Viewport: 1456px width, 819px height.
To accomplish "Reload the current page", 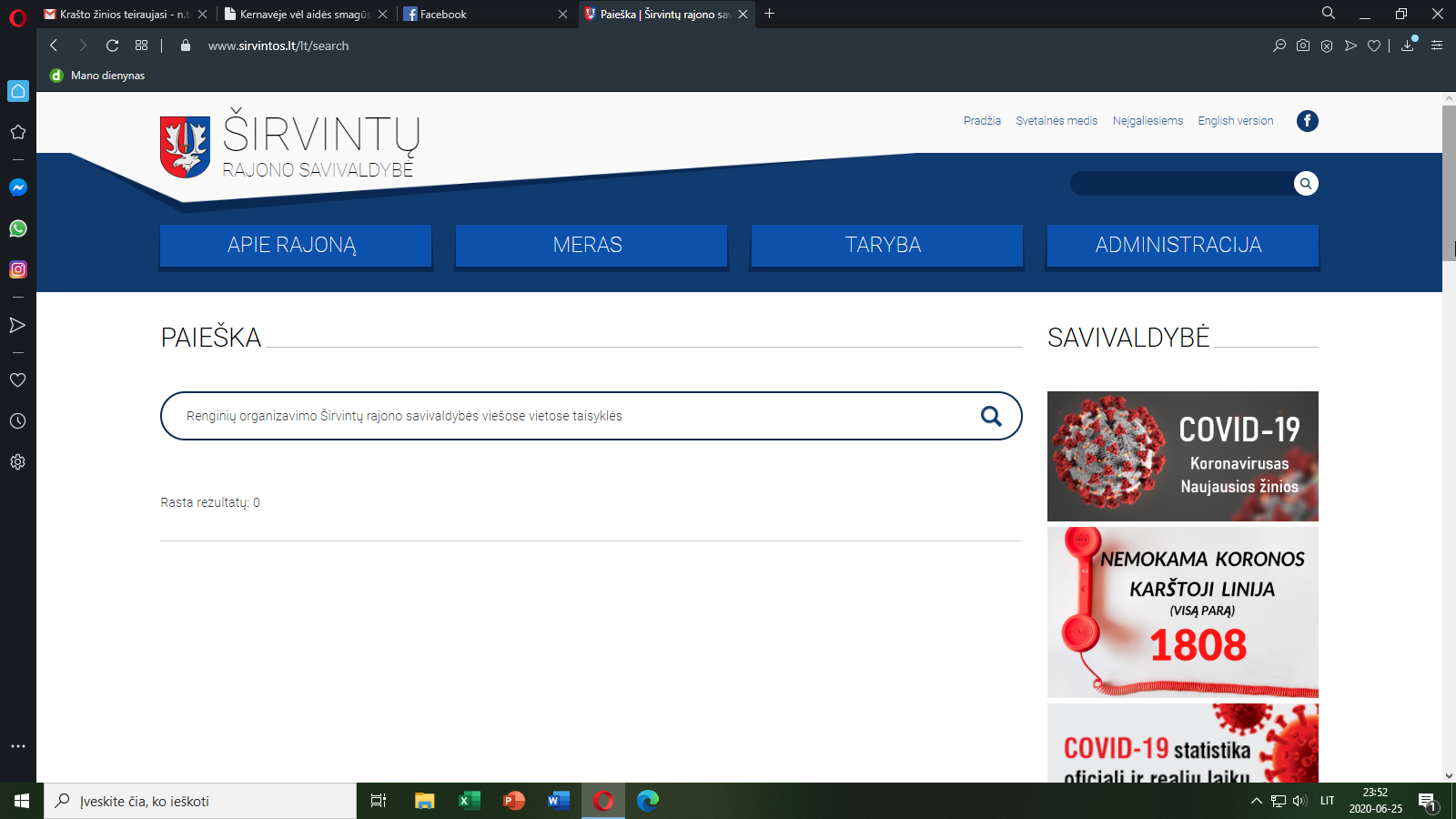I will click(x=113, y=45).
